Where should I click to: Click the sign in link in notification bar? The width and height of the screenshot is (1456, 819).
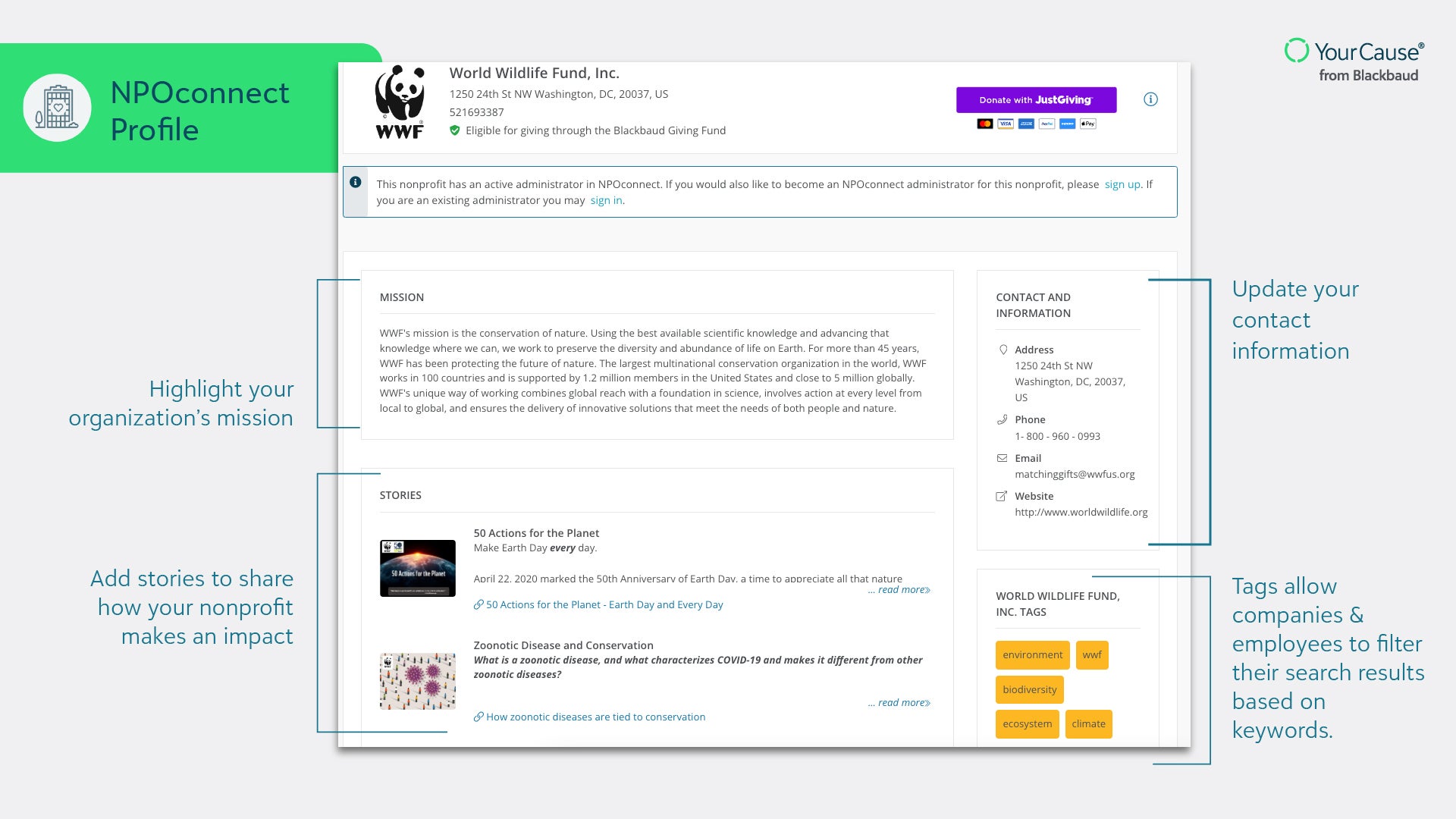pyautogui.click(x=606, y=199)
